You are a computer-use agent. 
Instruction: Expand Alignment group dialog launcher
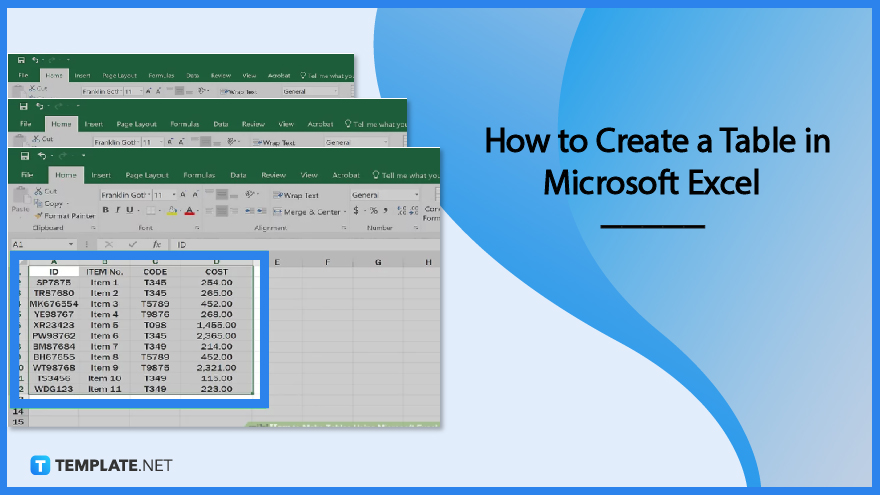tap(343, 228)
